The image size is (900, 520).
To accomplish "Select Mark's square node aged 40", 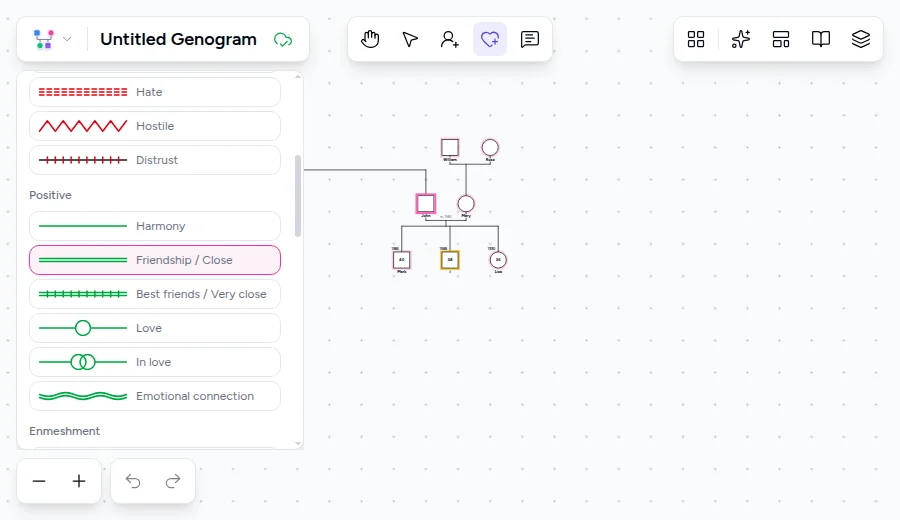I will [x=402, y=260].
